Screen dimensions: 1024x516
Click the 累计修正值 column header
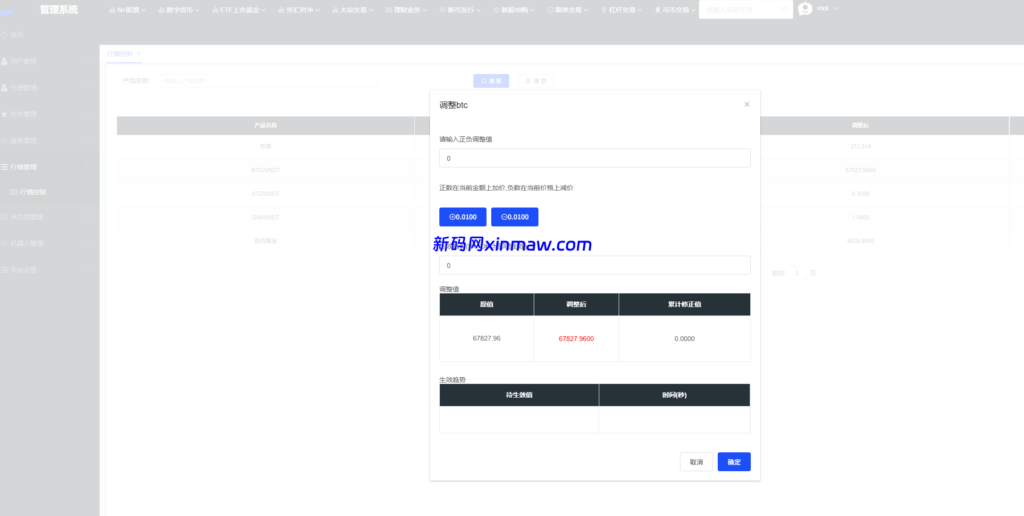pyautogui.click(x=684, y=304)
